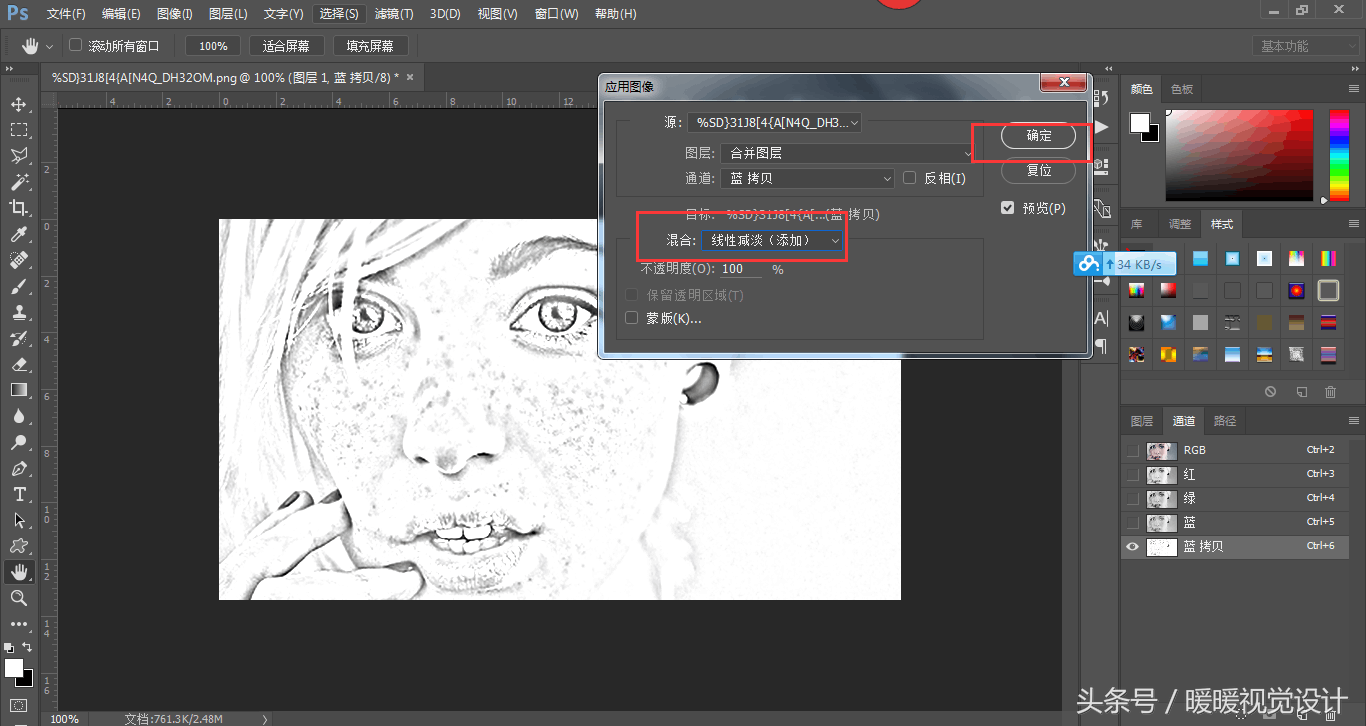Select the Zoom tool
This screenshot has width=1366, height=726.
(19, 598)
